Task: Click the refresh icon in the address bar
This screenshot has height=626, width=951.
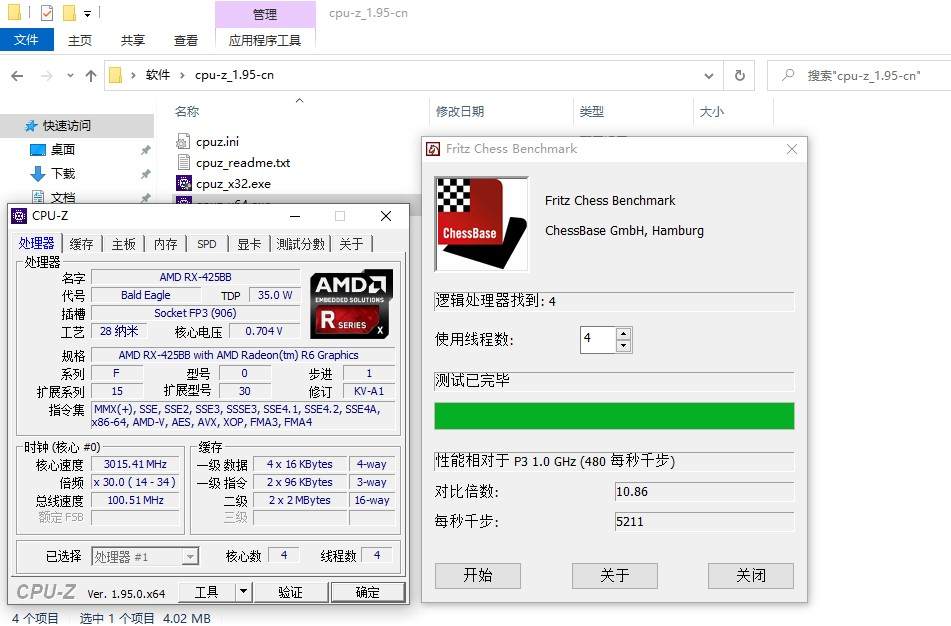Action: (x=739, y=75)
